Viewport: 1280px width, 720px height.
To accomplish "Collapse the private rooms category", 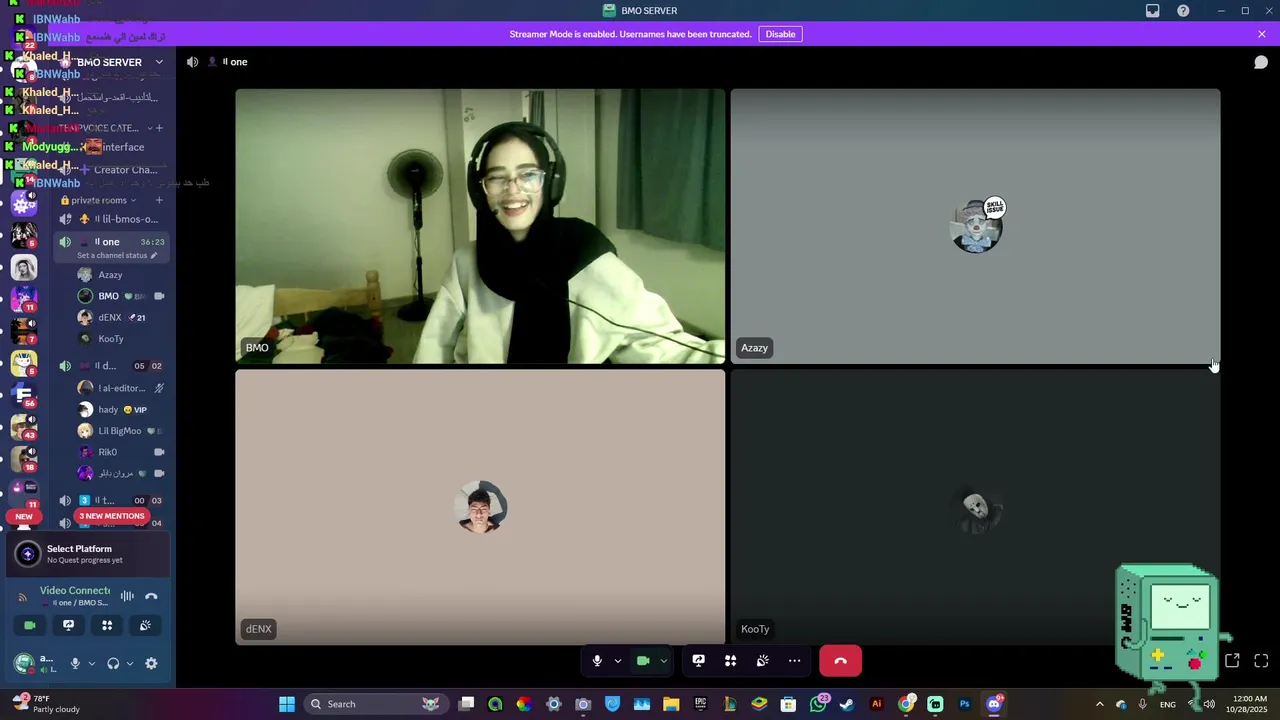I will (x=99, y=200).
